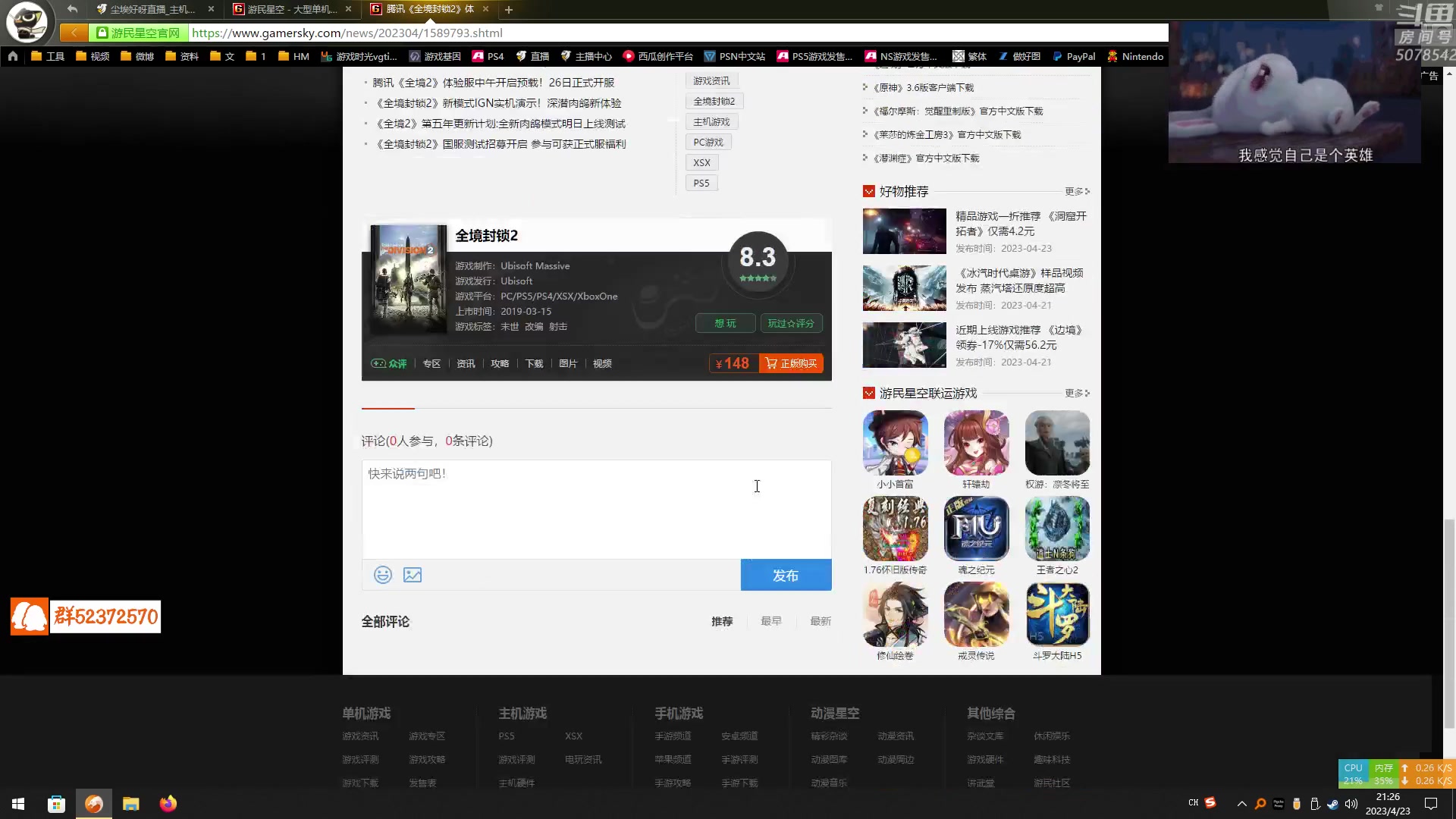Screen dimensions: 1456x819
Task: Switch to the 游民星空 - 大型单机 tab
Action: [292, 9]
